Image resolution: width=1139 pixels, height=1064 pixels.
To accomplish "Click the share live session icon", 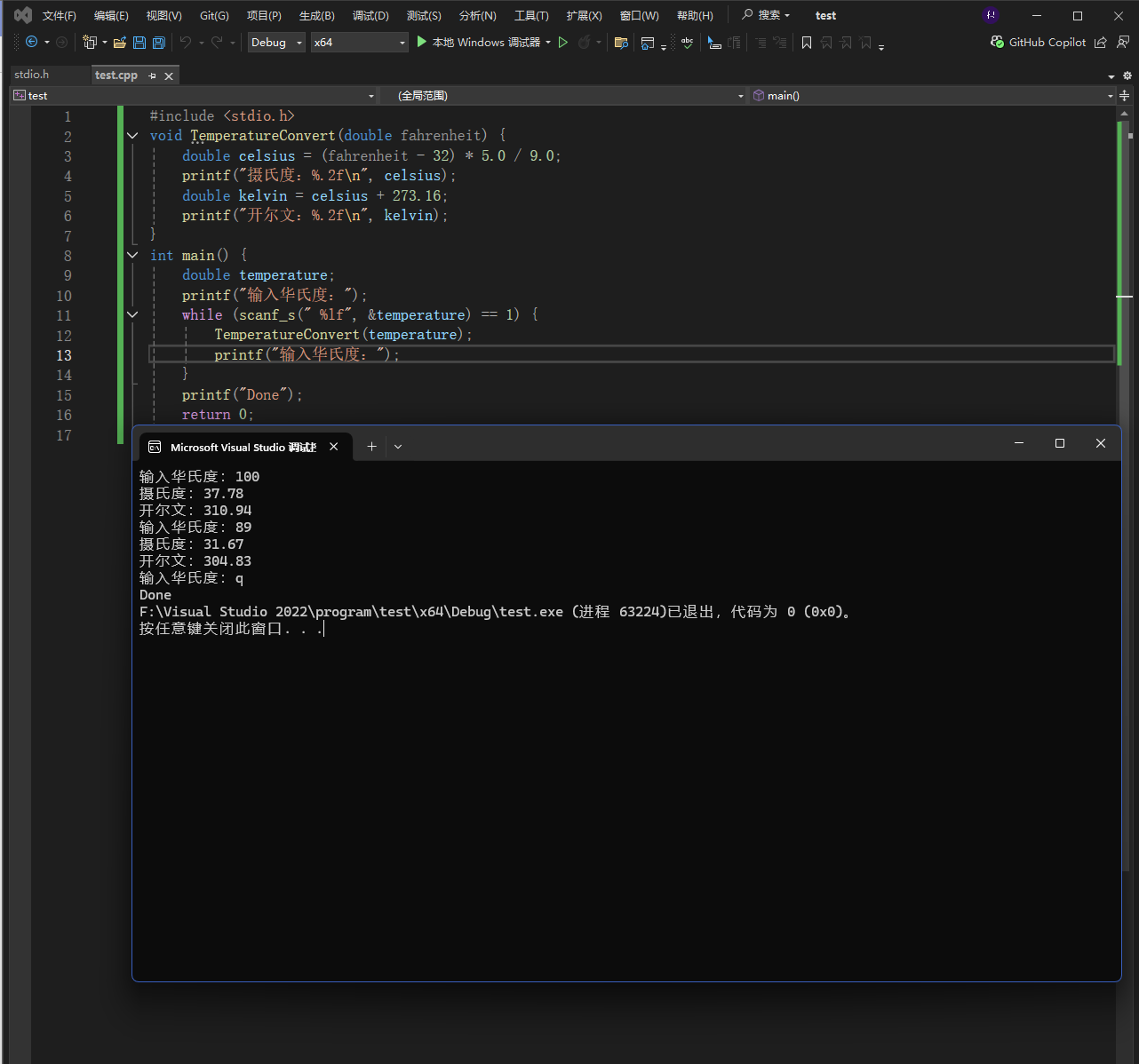I will point(1101,42).
